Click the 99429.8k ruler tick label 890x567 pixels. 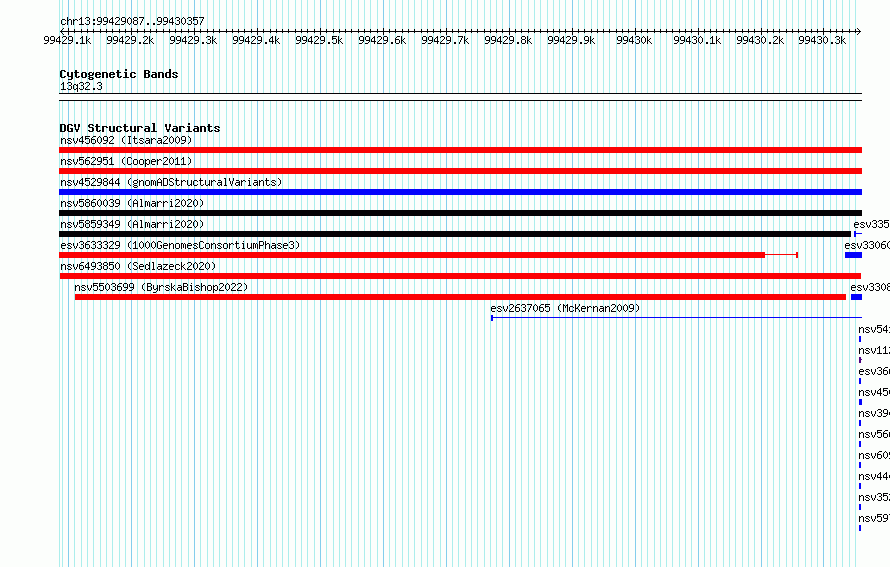coord(508,40)
